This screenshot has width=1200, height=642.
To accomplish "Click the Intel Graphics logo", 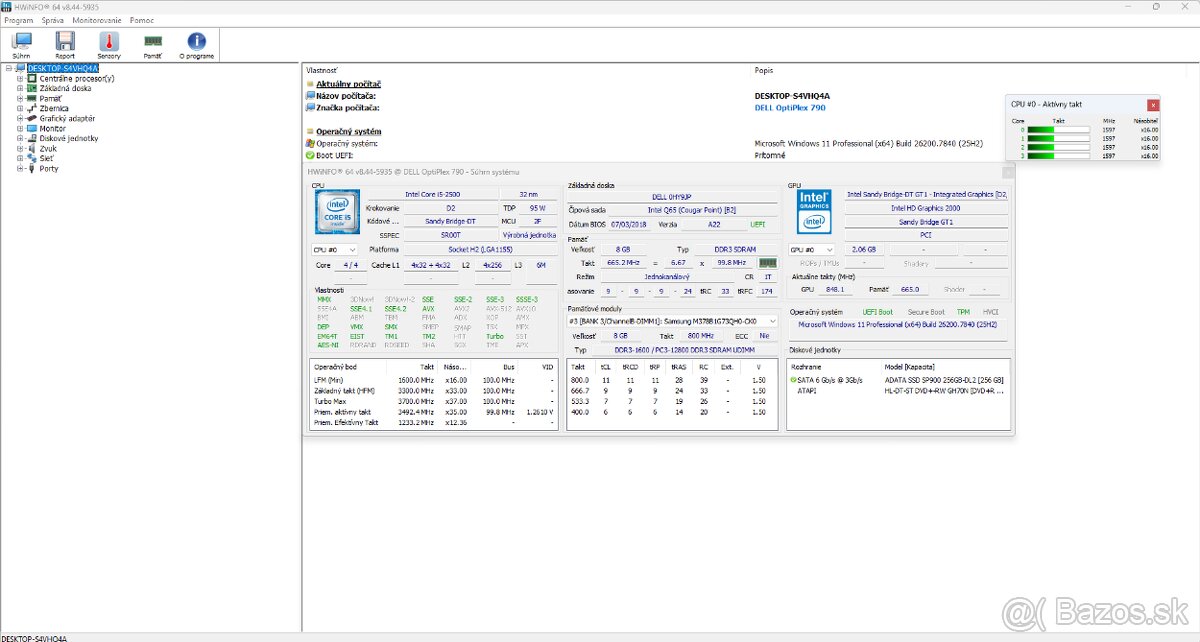I will tap(813, 211).
